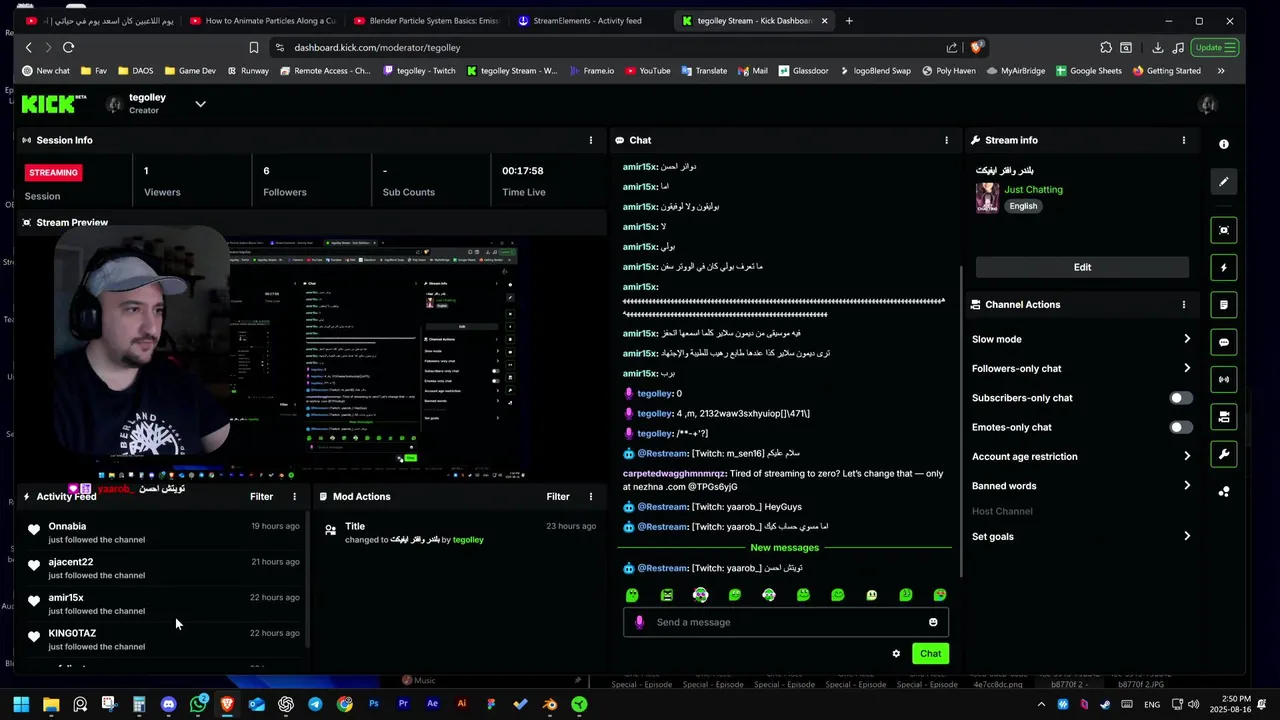Click the browser Update button
Viewport: 1280px width, 720px height.
[1216, 47]
